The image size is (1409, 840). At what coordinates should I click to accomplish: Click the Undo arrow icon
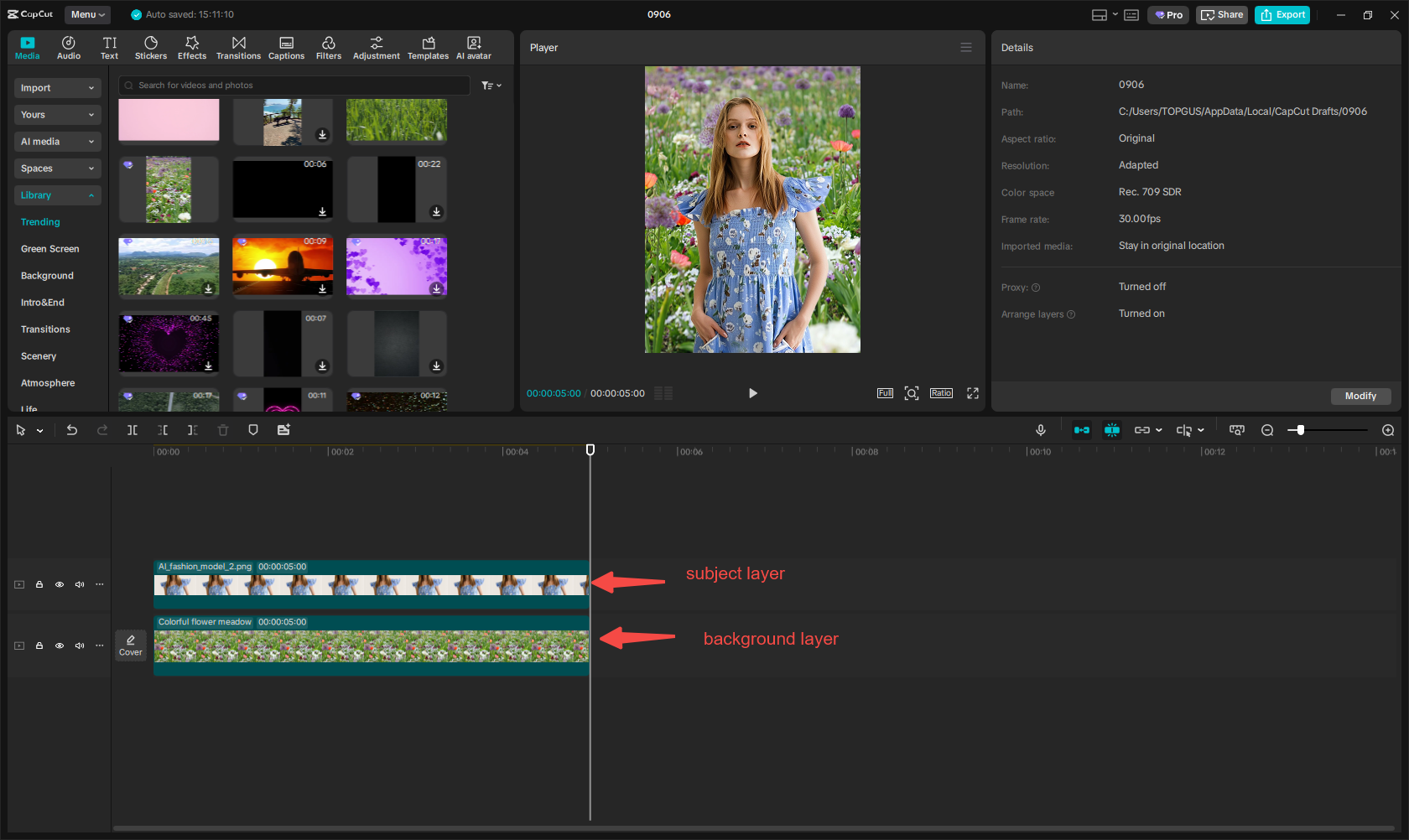click(72, 430)
